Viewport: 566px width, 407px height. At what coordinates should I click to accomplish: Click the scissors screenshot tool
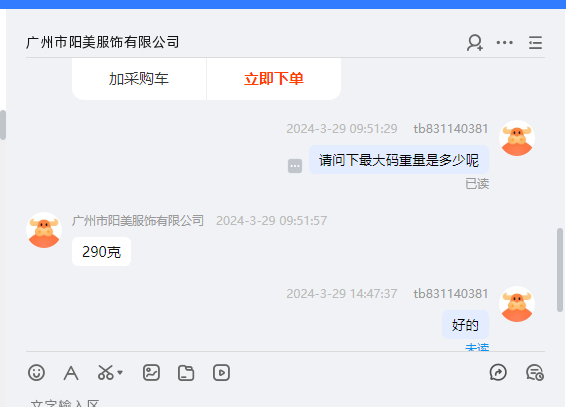pyautogui.click(x=105, y=373)
